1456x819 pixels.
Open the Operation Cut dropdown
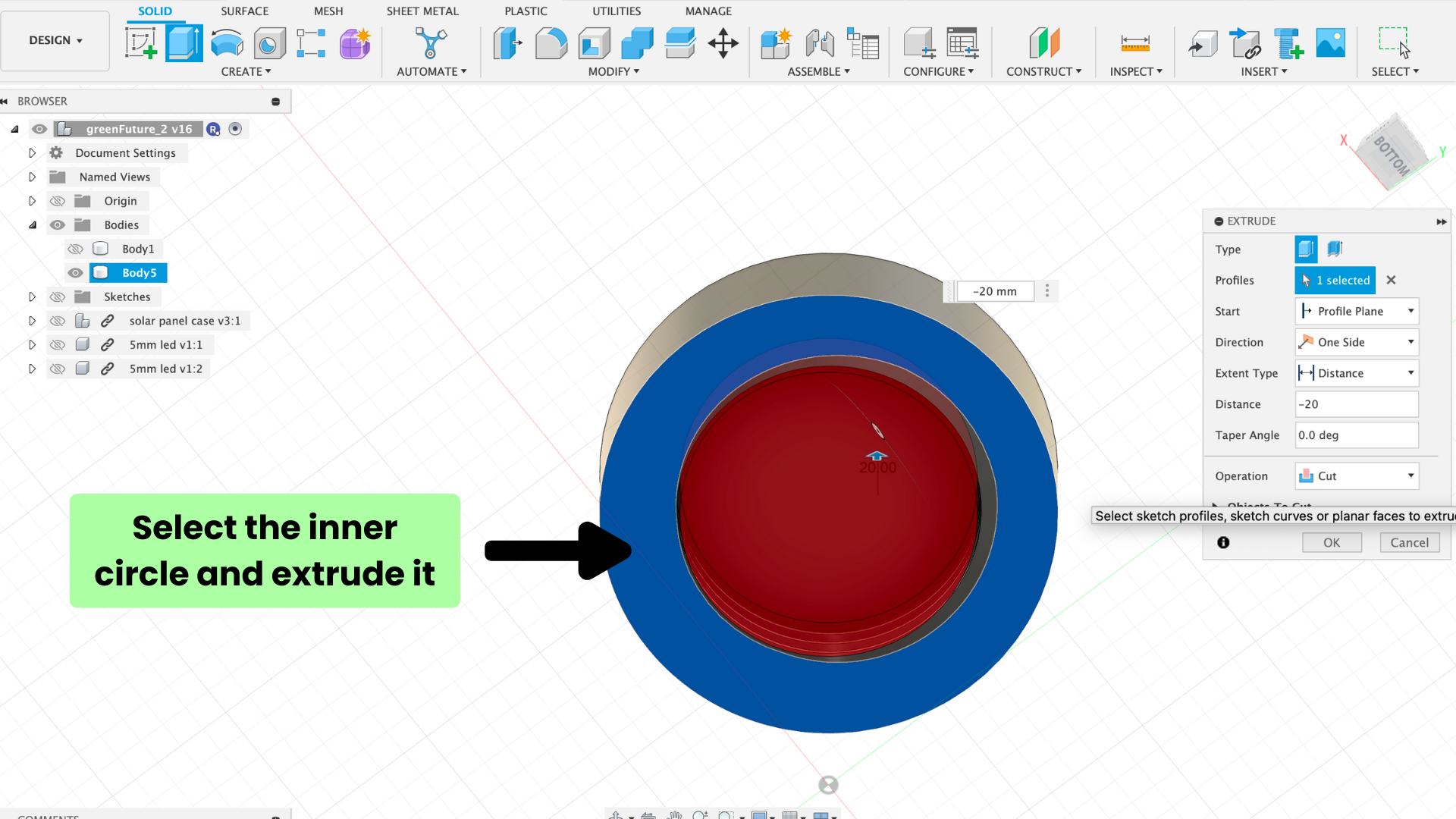1357,476
